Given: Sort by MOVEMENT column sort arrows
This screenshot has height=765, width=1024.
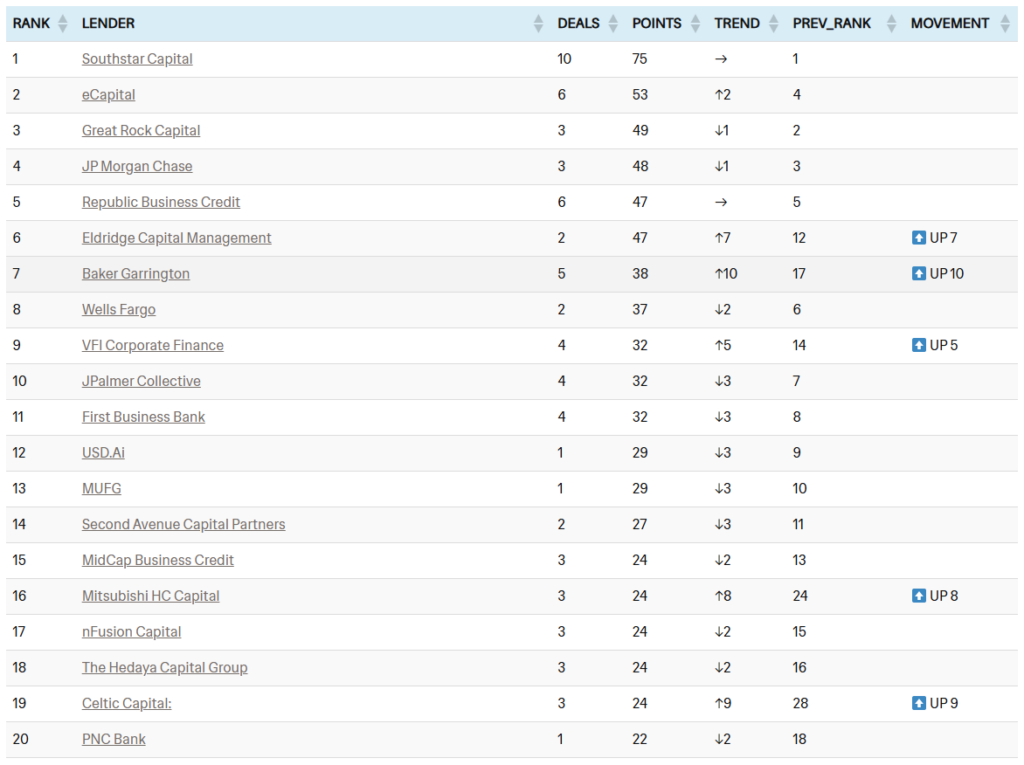Looking at the screenshot, I should click(x=1005, y=24).
